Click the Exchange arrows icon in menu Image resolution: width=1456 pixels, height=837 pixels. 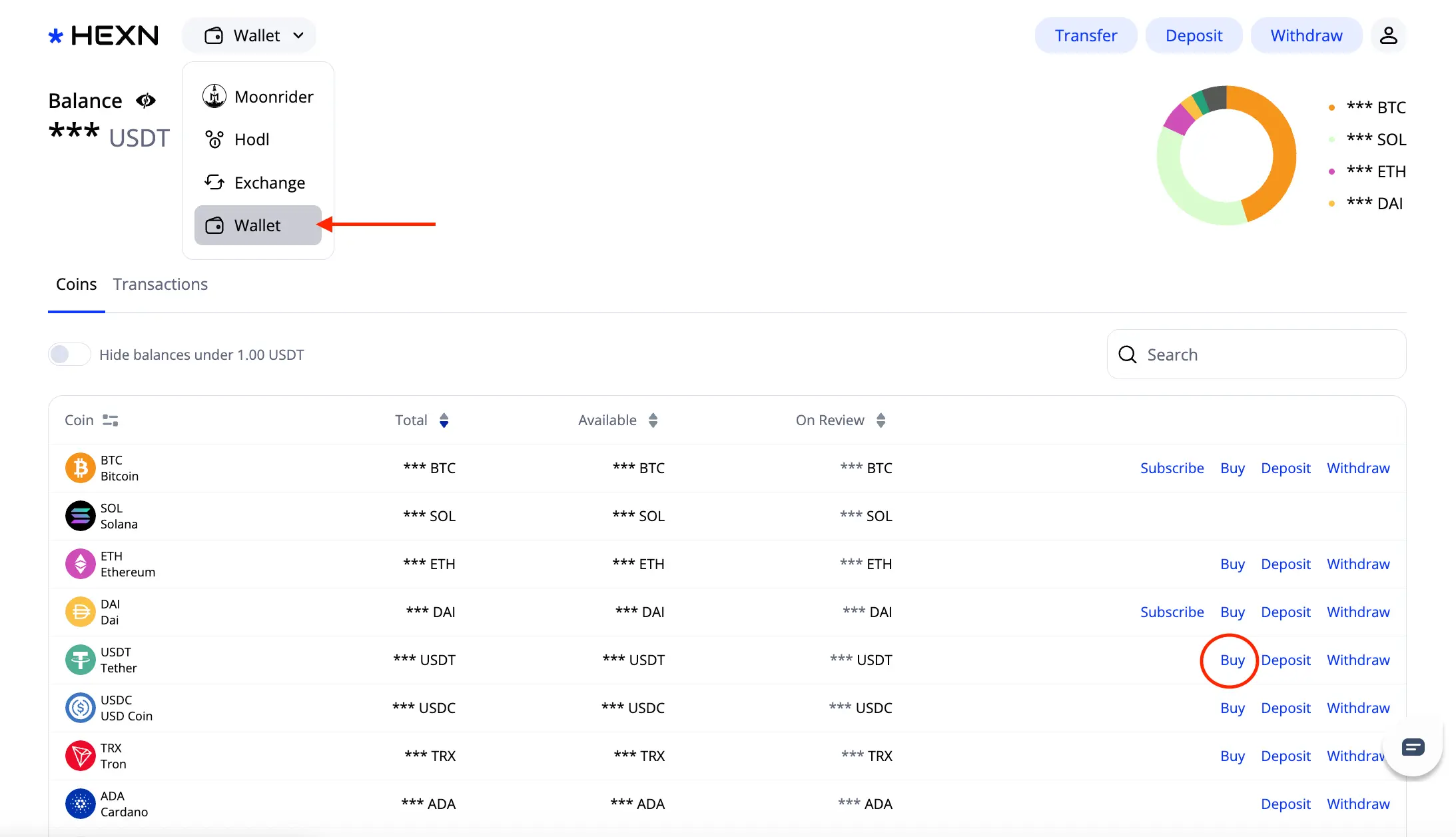(214, 182)
